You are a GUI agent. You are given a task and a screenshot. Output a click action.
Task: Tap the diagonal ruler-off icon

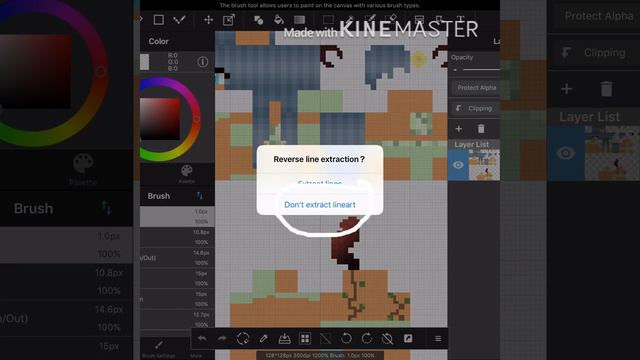click(326, 338)
